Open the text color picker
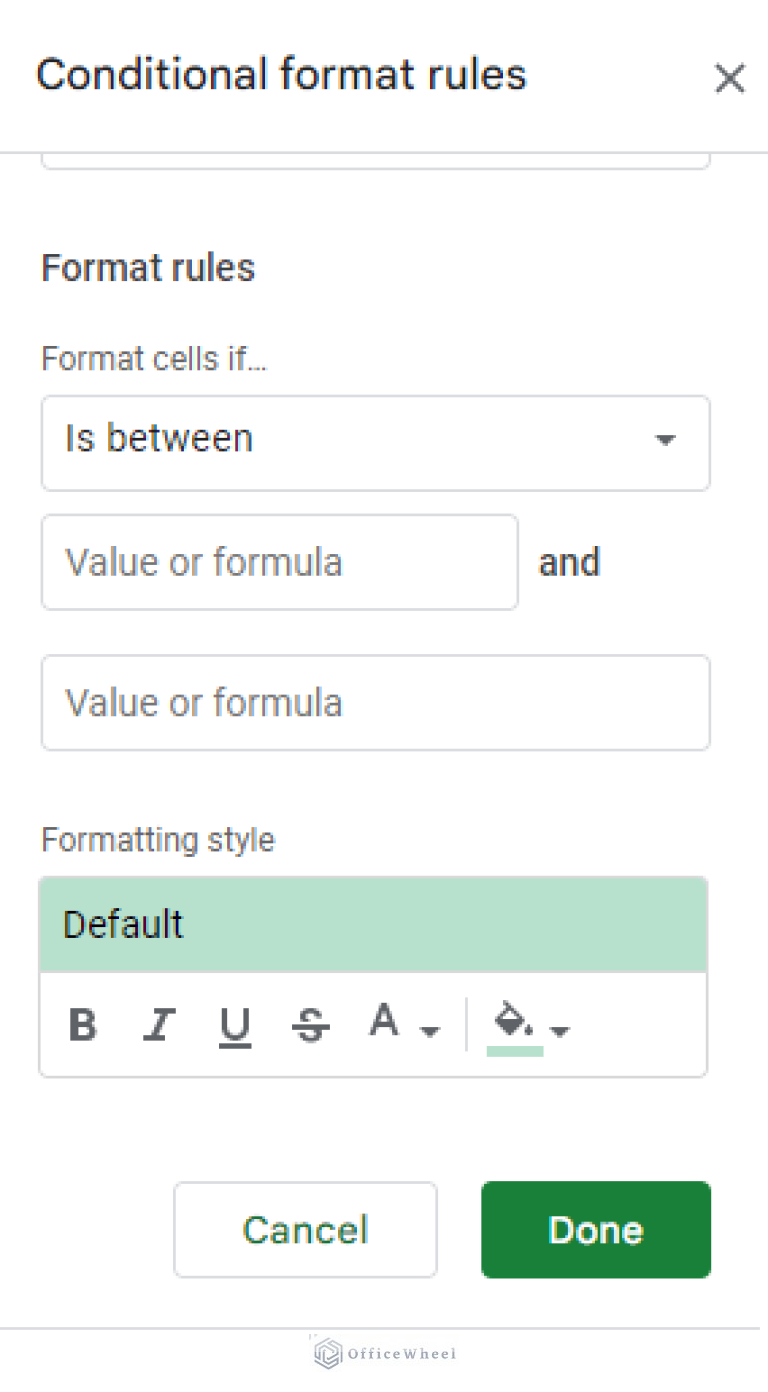Screen dimensions: 768x1392 tap(384, 1022)
